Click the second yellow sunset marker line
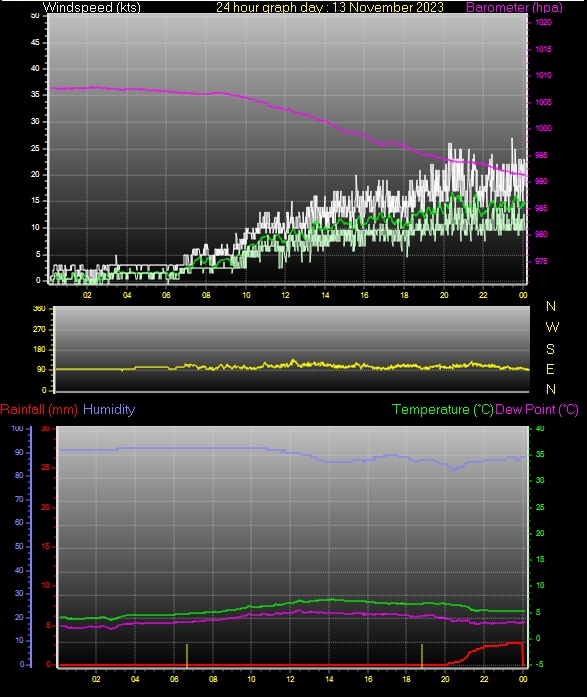Image resolution: width=587 pixels, height=697 pixels. pos(422,656)
